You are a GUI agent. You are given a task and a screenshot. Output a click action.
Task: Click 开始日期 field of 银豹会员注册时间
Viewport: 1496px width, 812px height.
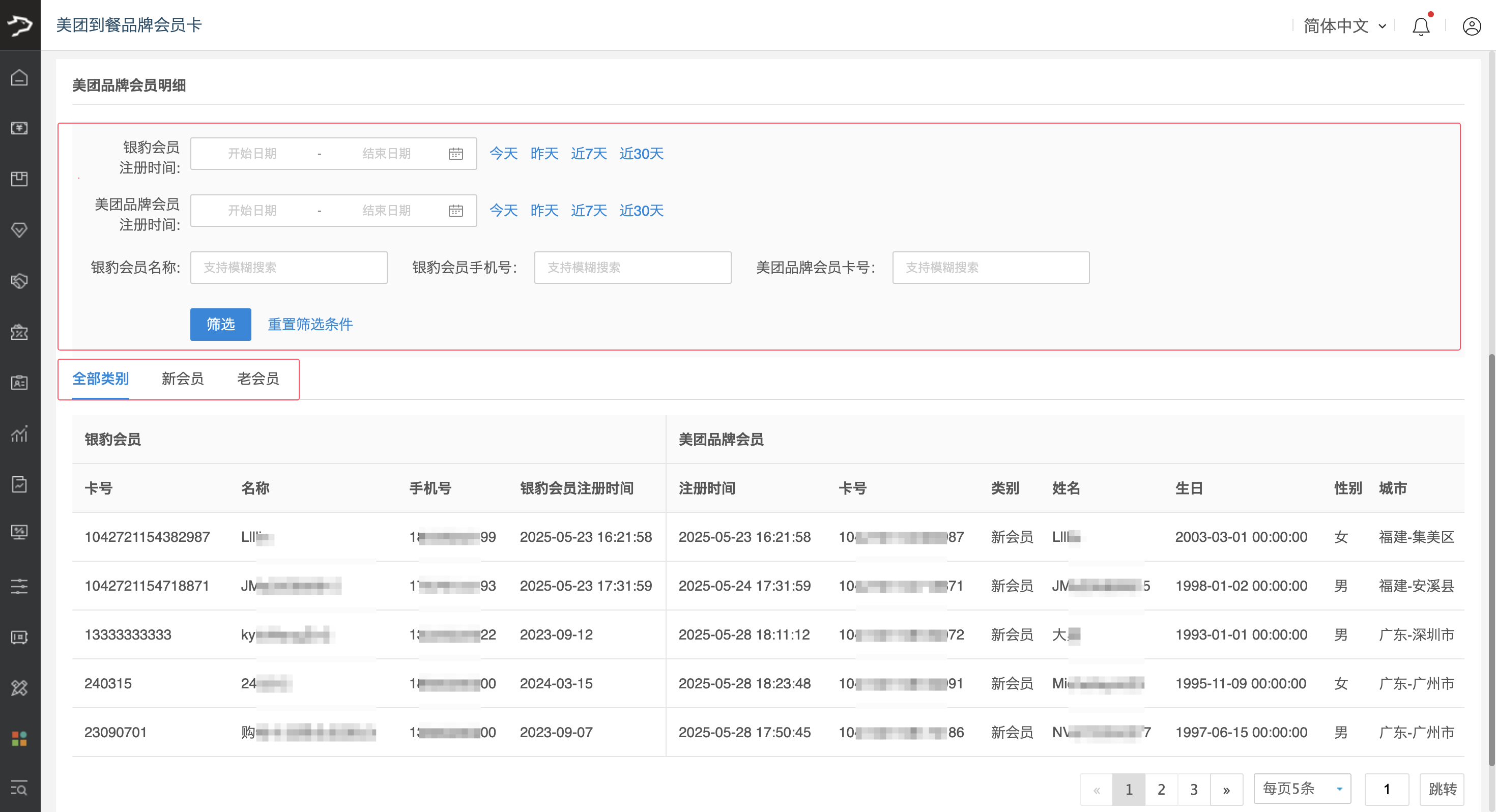point(252,153)
